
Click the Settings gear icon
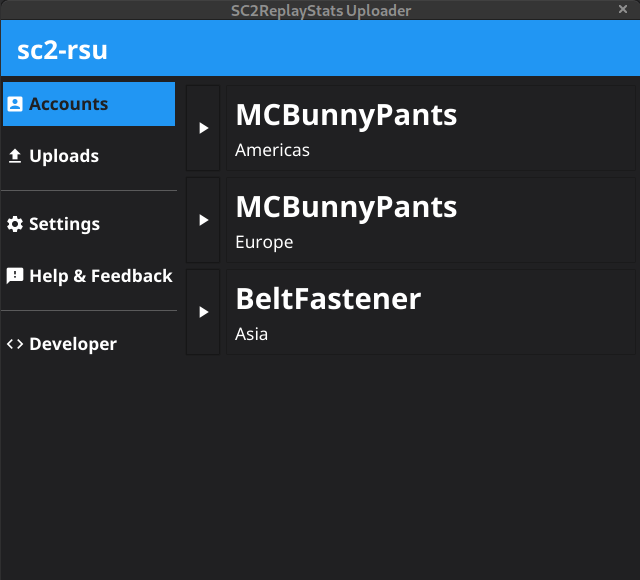click(15, 224)
